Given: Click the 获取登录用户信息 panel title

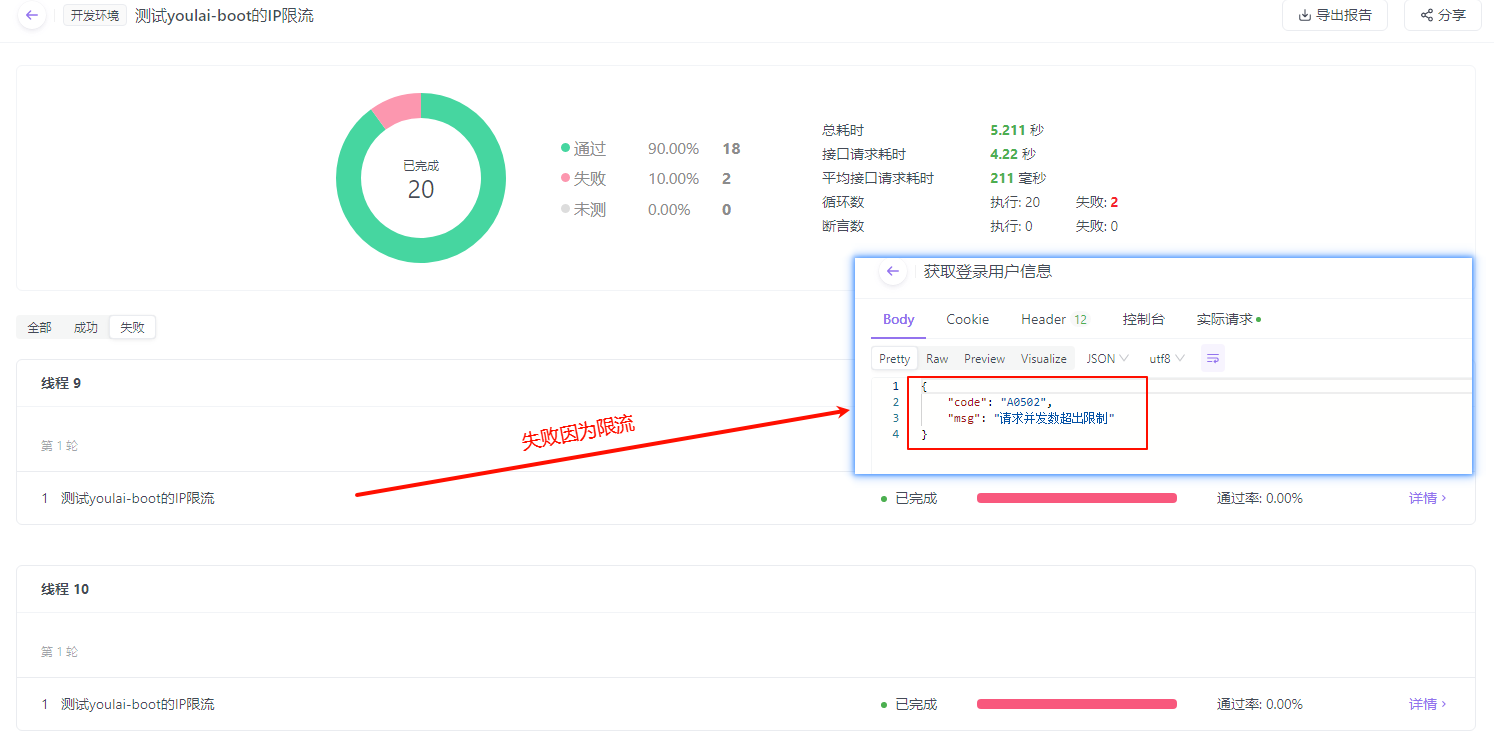Looking at the screenshot, I should coord(988,272).
